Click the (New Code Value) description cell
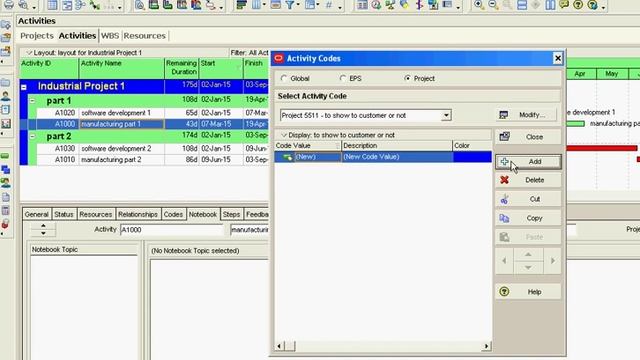Screen dimensions: 640x360 pos(397,157)
